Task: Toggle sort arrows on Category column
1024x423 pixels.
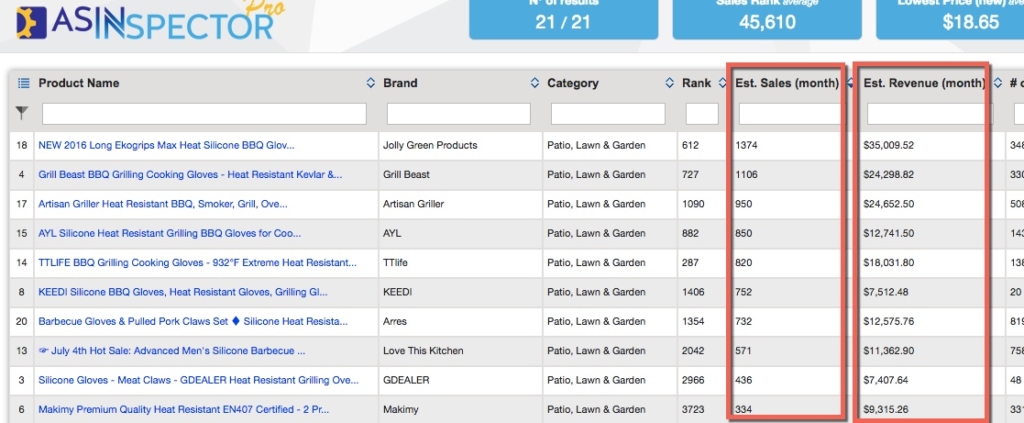Action: point(669,83)
